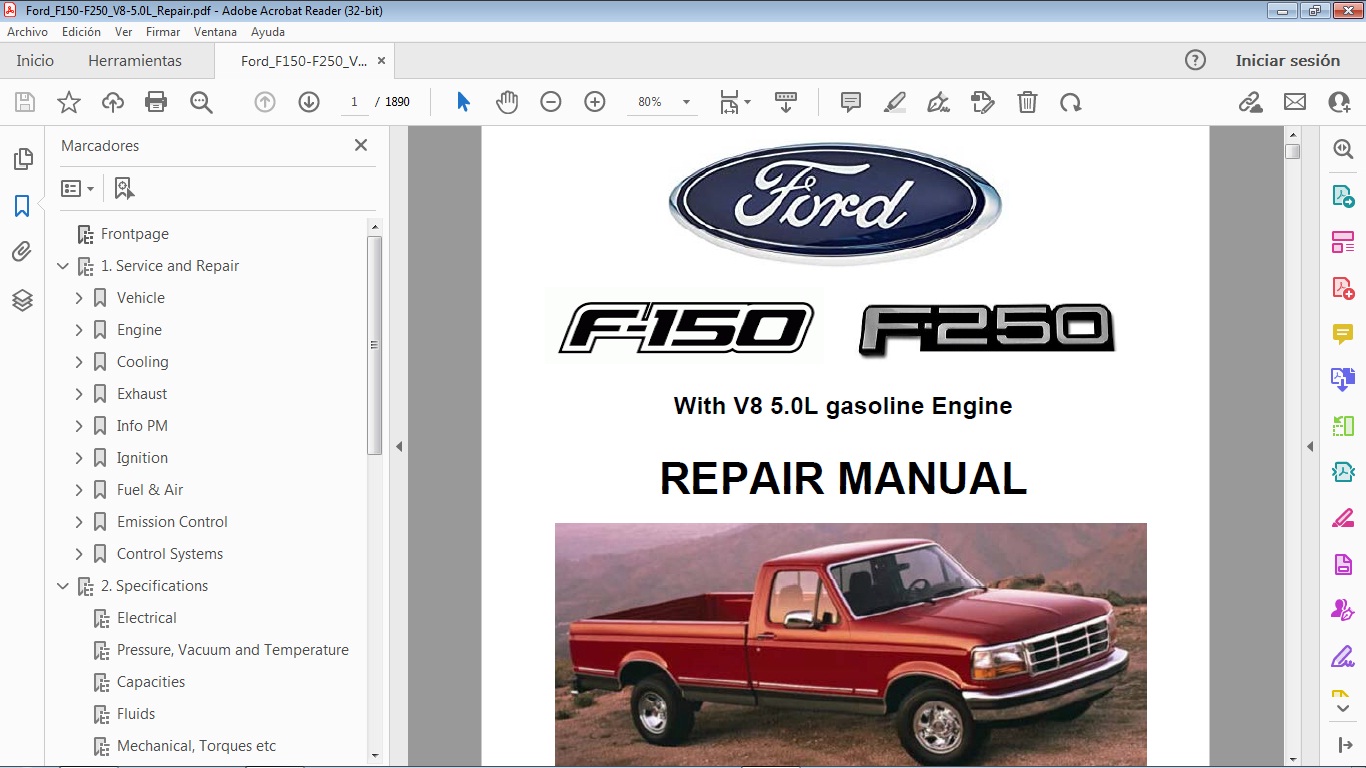Open the Ventana menu
This screenshot has height=768, width=1366.
pyautogui.click(x=215, y=32)
